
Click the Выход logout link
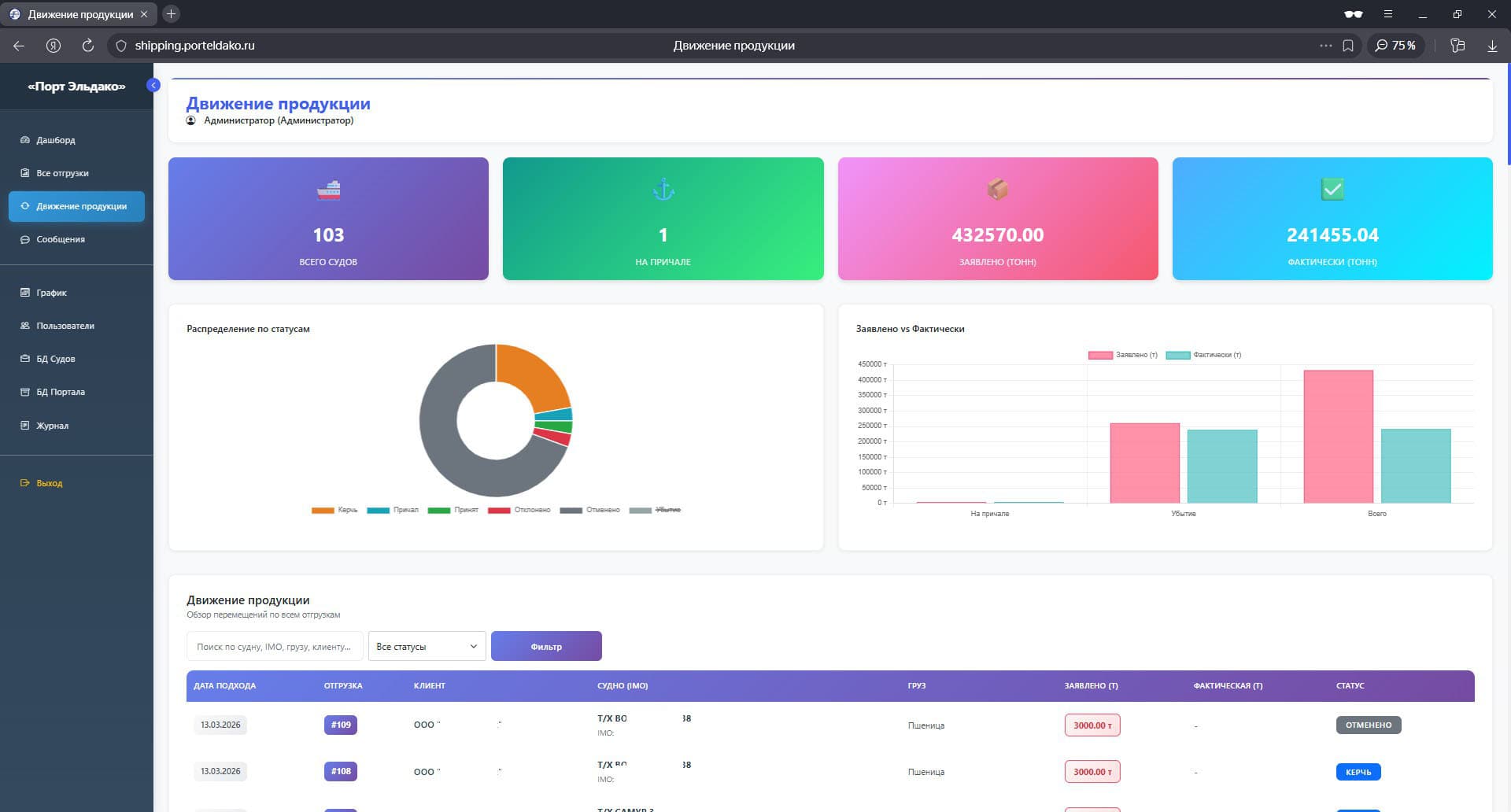pos(49,483)
